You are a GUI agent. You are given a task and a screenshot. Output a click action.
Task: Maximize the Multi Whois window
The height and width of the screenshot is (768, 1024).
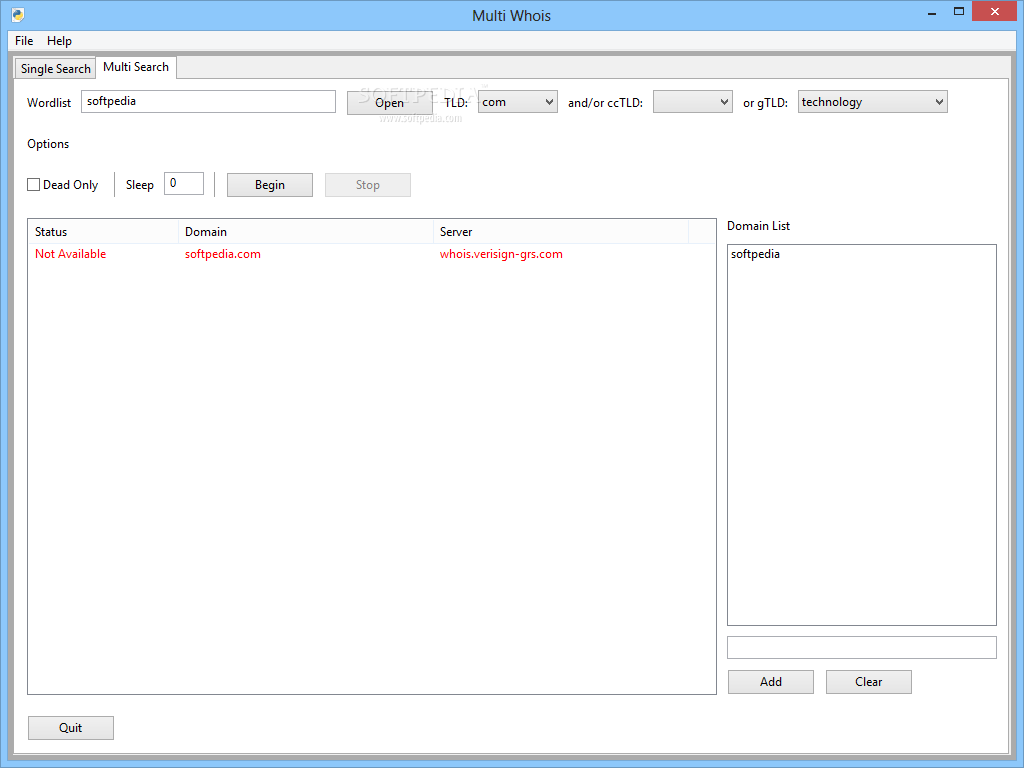tap(959, 12)
